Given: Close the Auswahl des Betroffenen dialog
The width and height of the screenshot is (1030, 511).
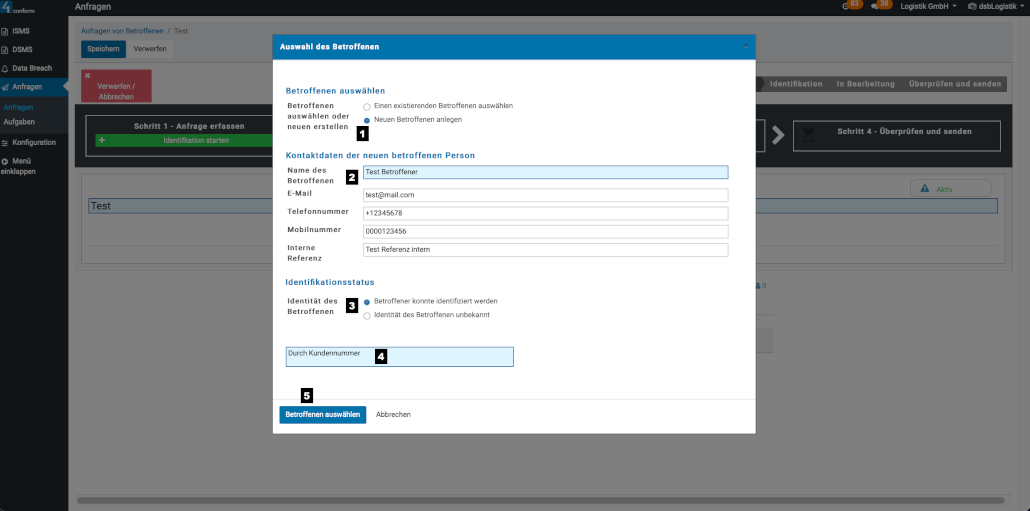Looking at the screenshot, I should 744,46.
